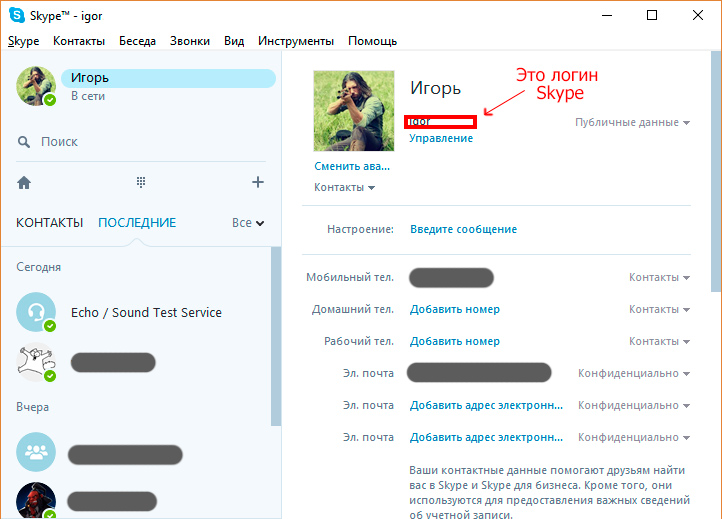Open the Skype menu
Viewport: 722px width, 519px height.
coord(23,41)
